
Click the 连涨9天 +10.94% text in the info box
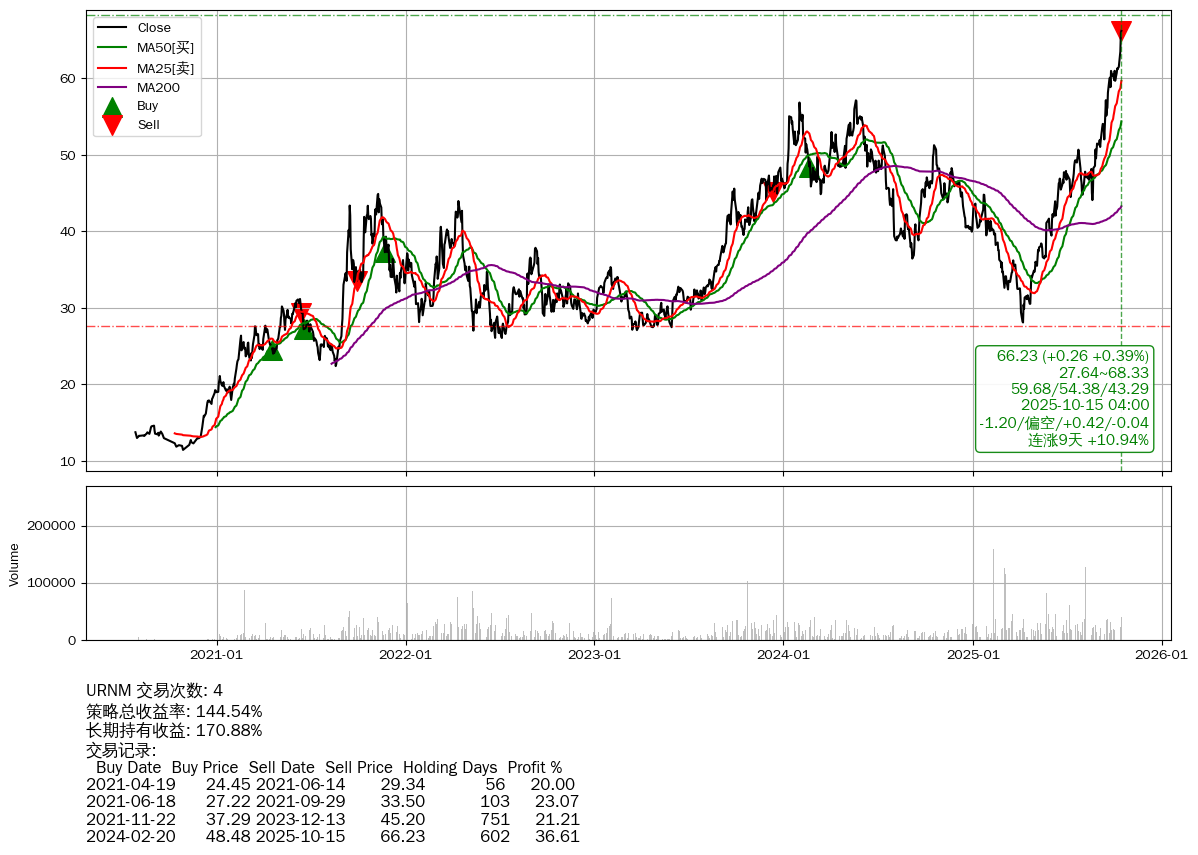(1088, 440)
